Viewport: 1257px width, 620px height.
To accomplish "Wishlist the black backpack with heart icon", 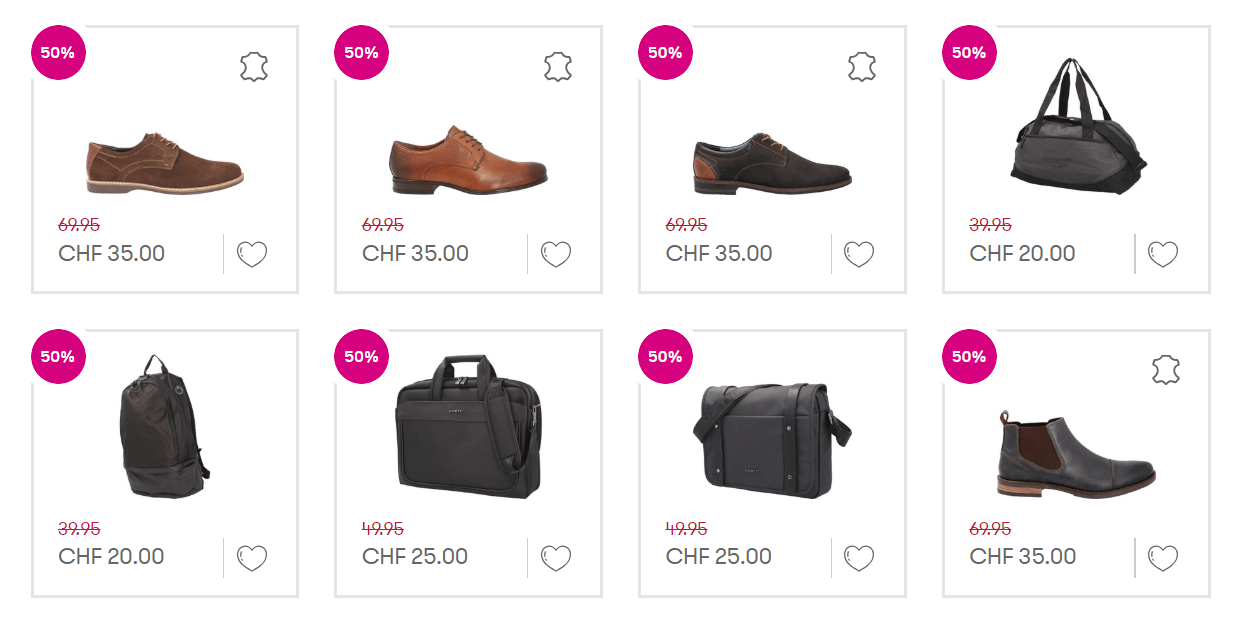I will pos(252,557).
